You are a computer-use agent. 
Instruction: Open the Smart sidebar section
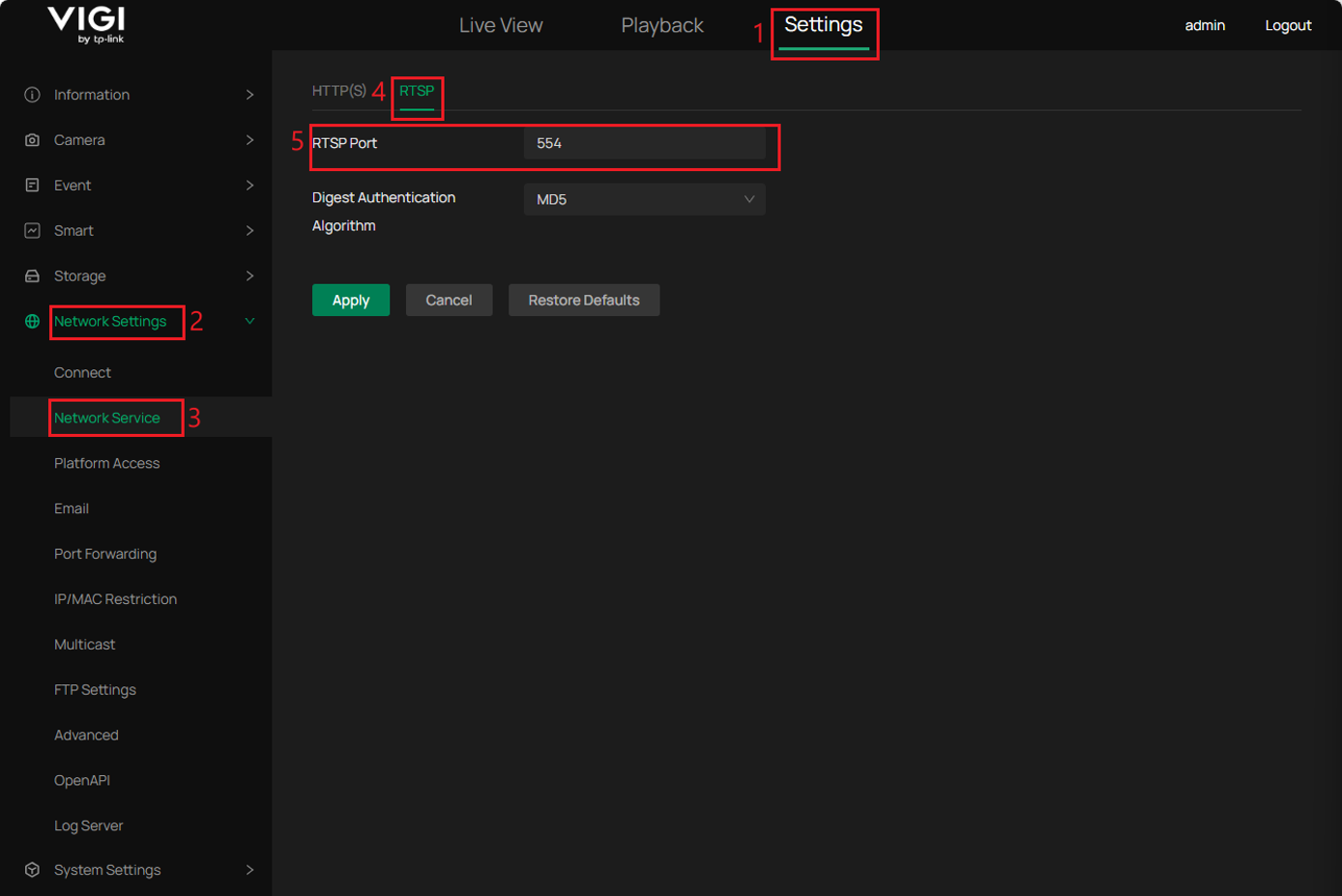(x=73, y=230)
